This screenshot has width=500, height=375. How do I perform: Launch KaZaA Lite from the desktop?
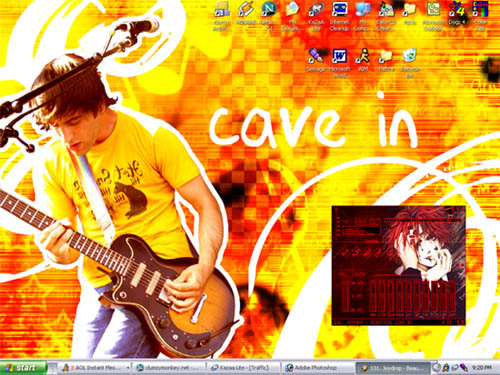[316, 16]
